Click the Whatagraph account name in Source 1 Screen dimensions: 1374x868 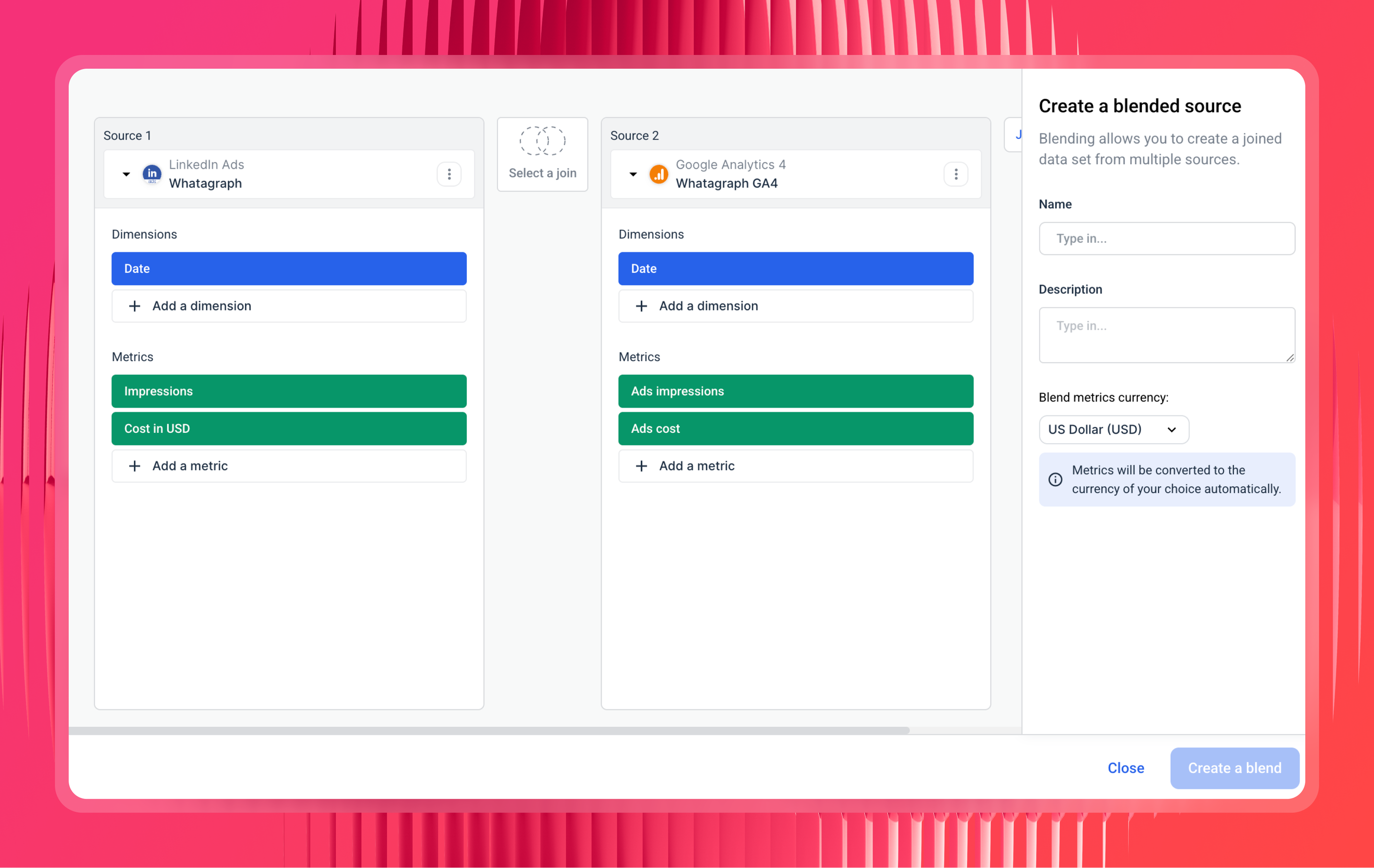tap(206, 183)
